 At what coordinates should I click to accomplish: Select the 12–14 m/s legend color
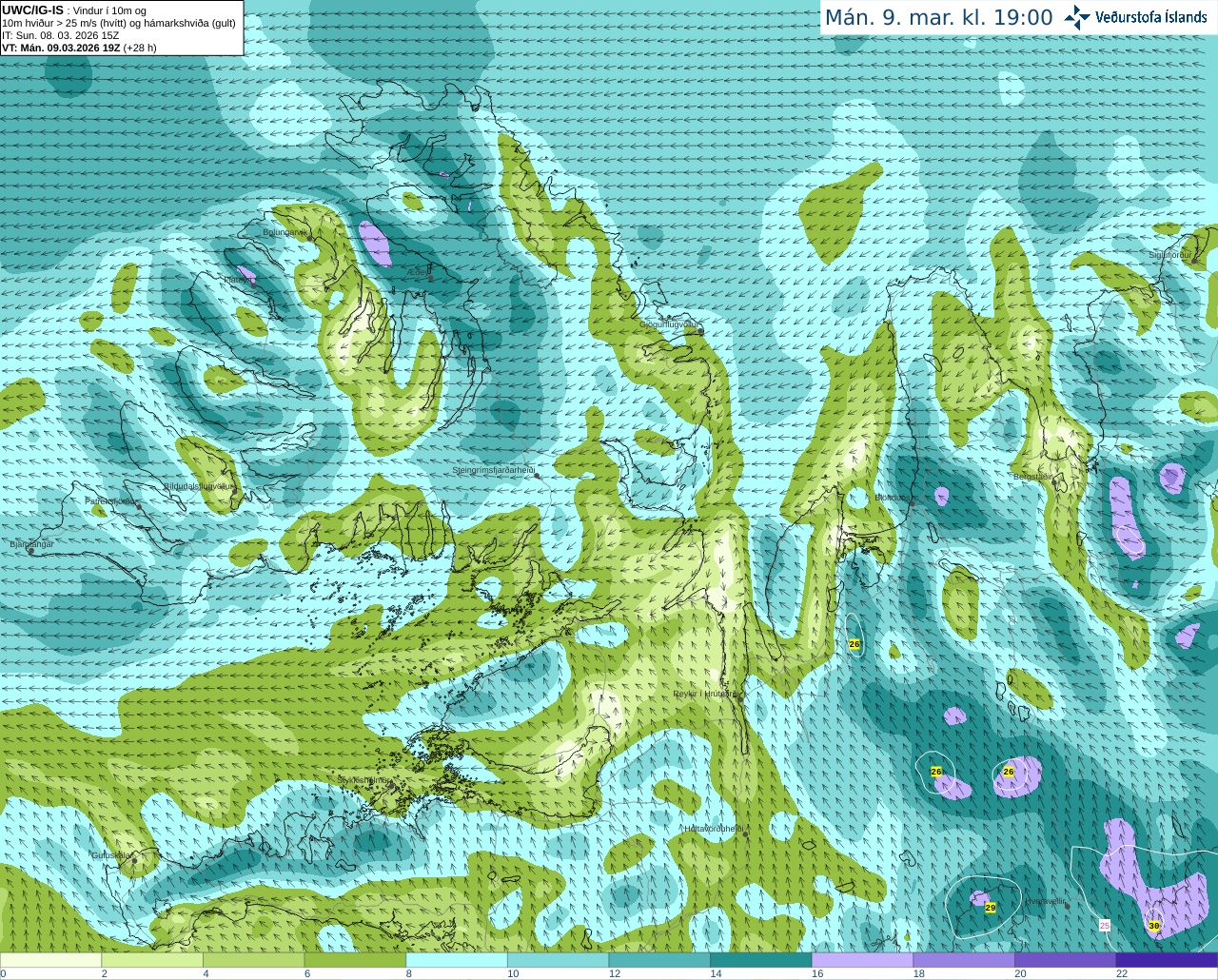pos(659,960)
